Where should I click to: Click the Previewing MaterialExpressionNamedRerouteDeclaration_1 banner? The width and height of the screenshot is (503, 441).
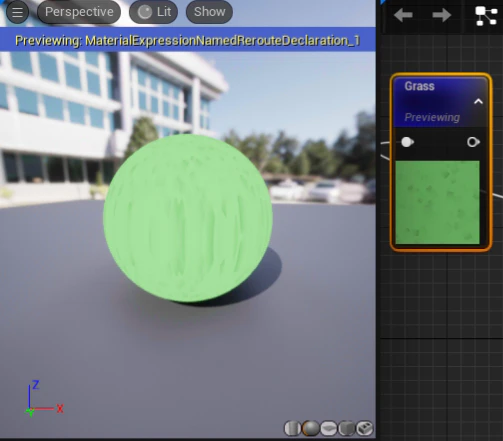188,40
